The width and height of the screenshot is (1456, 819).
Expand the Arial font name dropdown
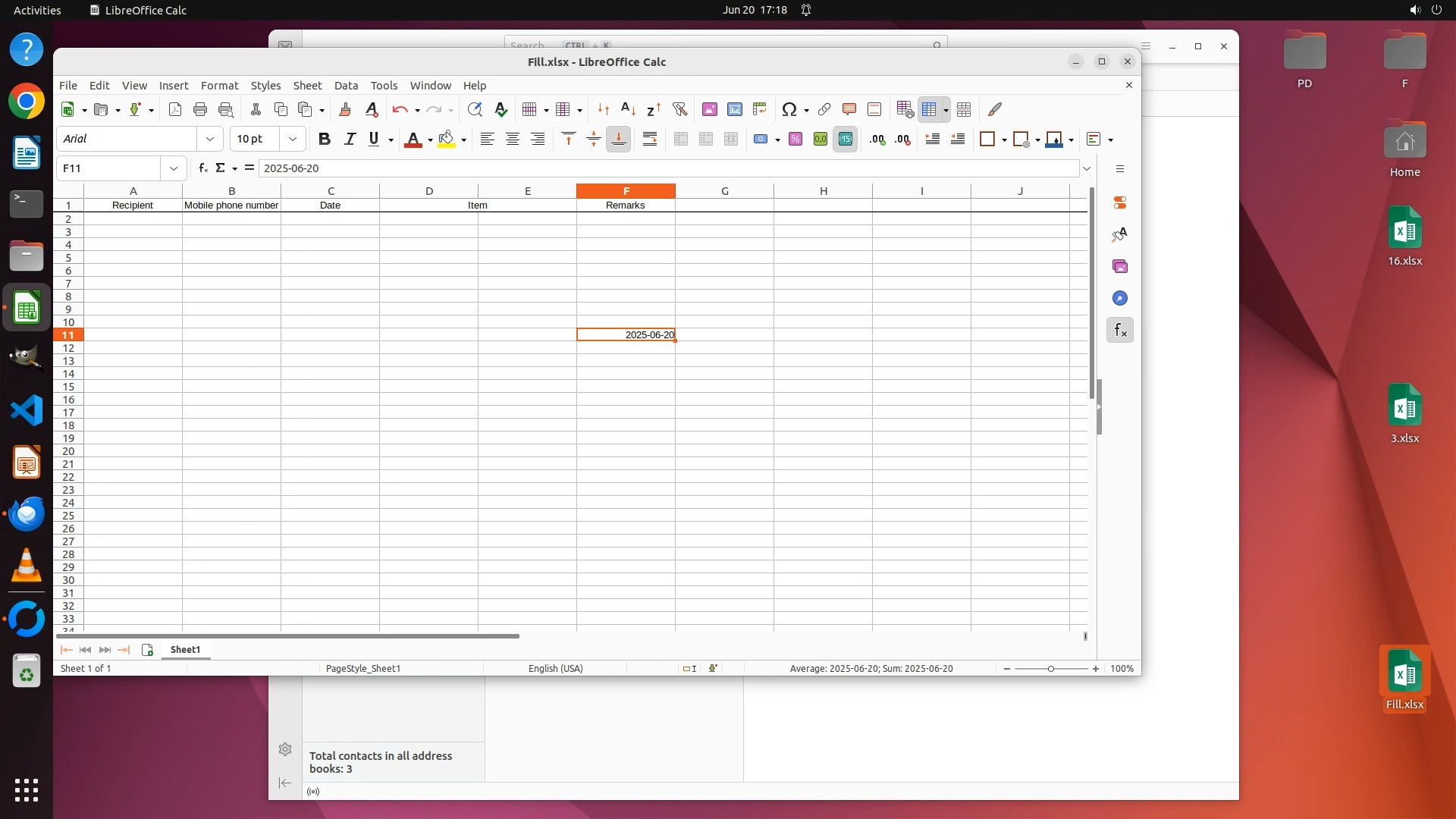click(x=210, y=139)
